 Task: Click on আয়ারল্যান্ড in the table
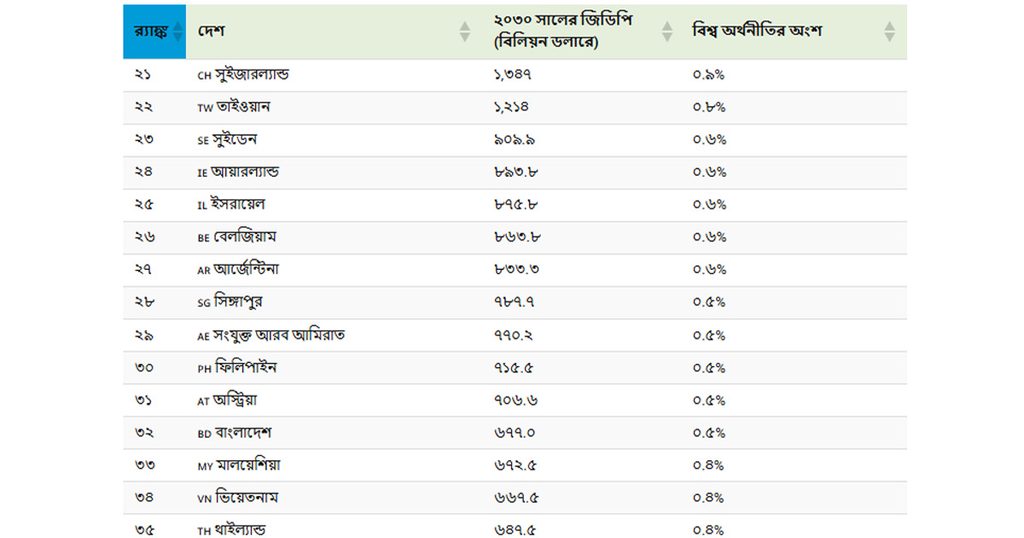[244, 172]
